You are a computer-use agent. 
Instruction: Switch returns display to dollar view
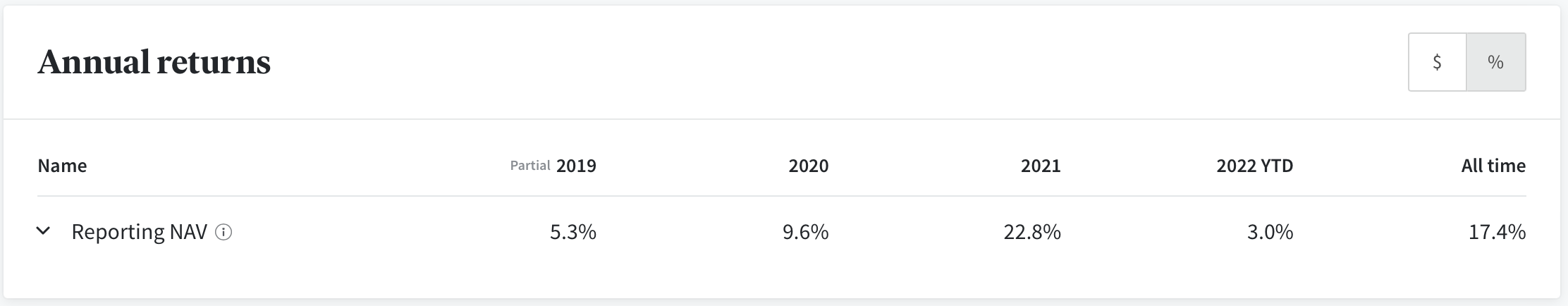point(1438,62)
